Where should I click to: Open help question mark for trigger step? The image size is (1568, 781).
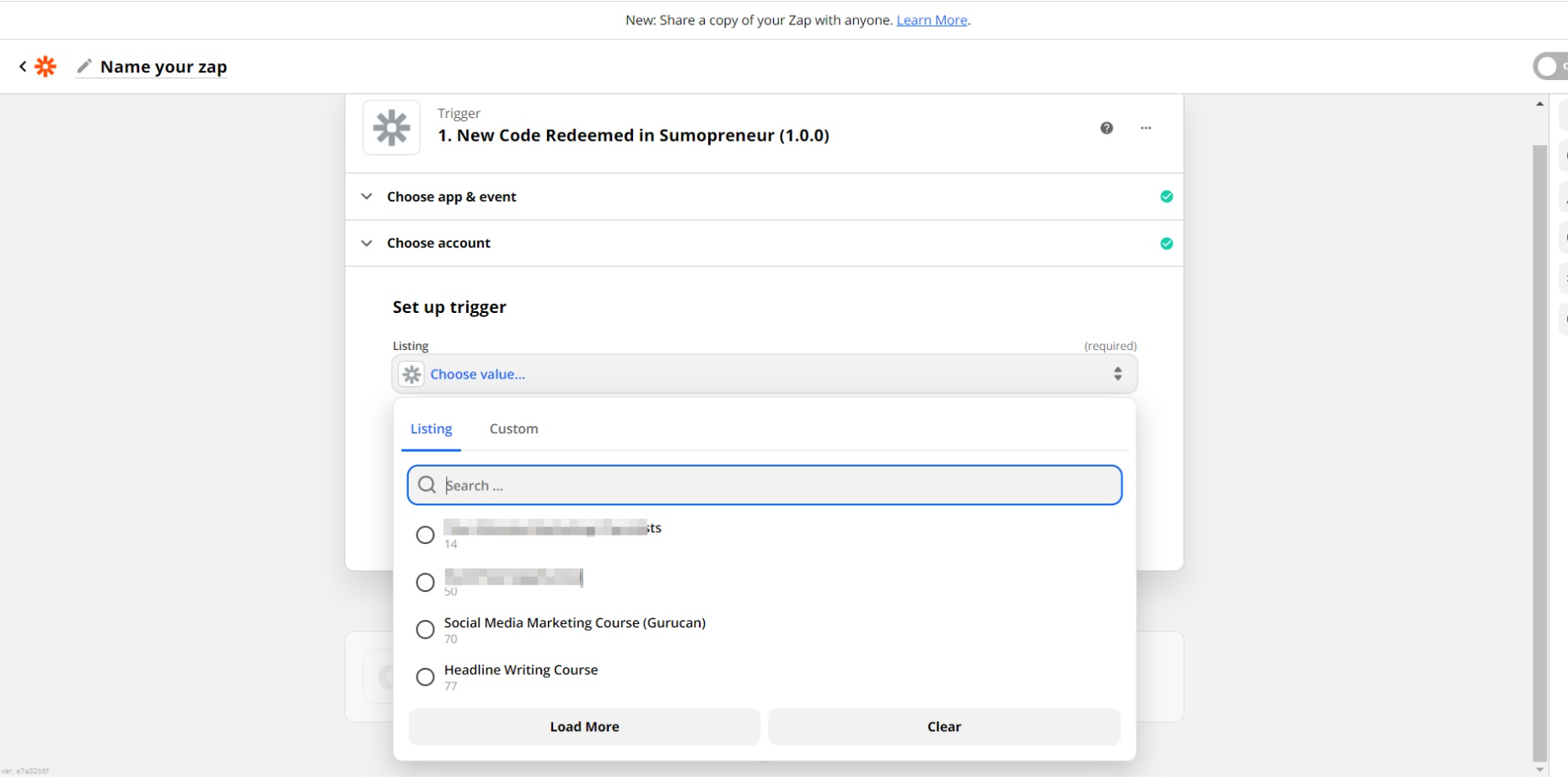(1106, 127)
